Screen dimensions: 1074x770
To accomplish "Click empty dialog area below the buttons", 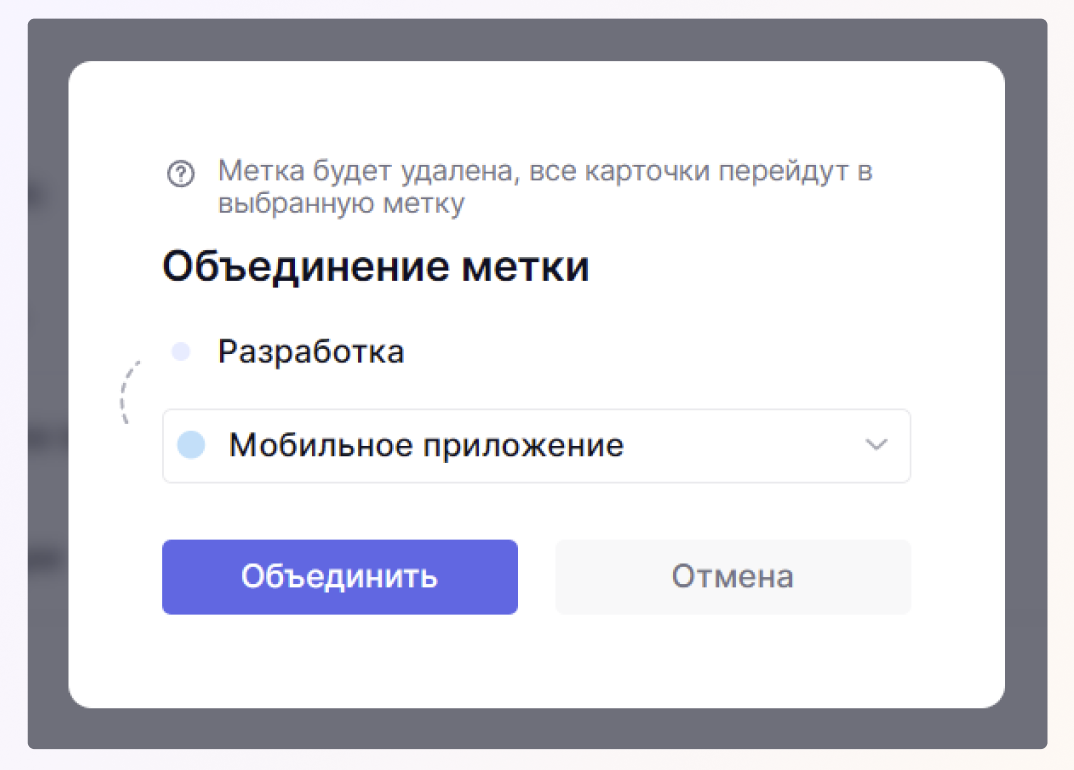I will [536, 660].
